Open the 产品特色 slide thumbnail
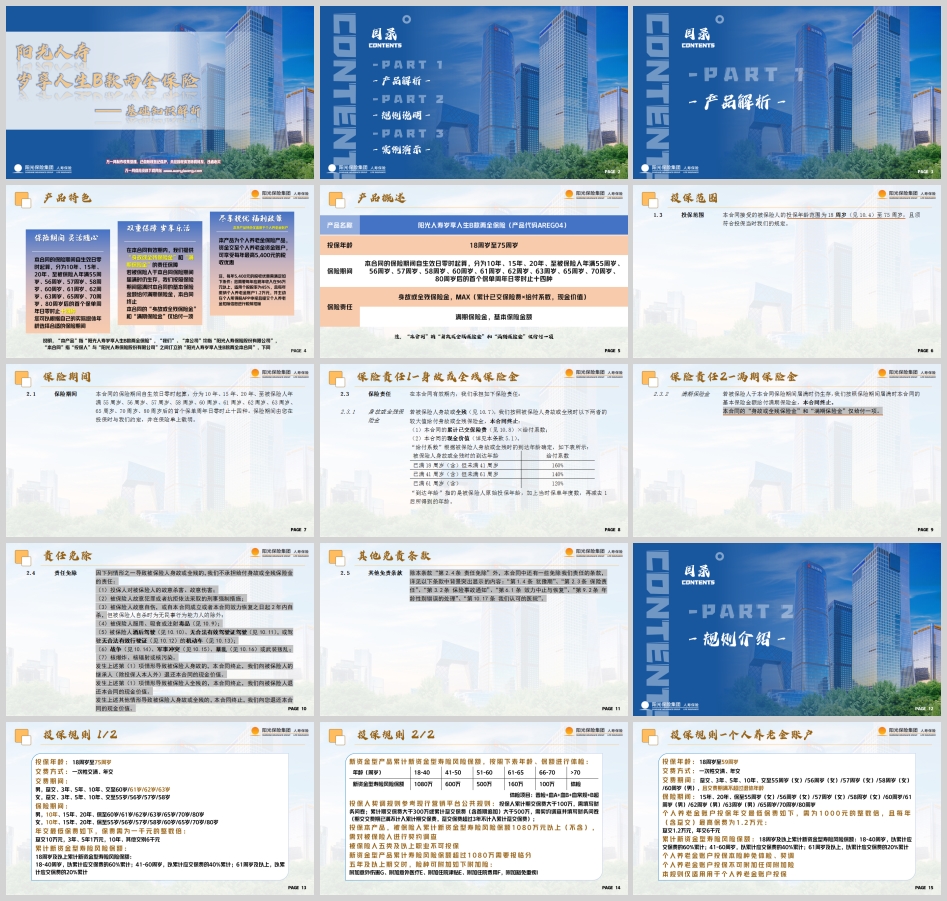Viewport: 947px width, 901px height. pos(159,271)
